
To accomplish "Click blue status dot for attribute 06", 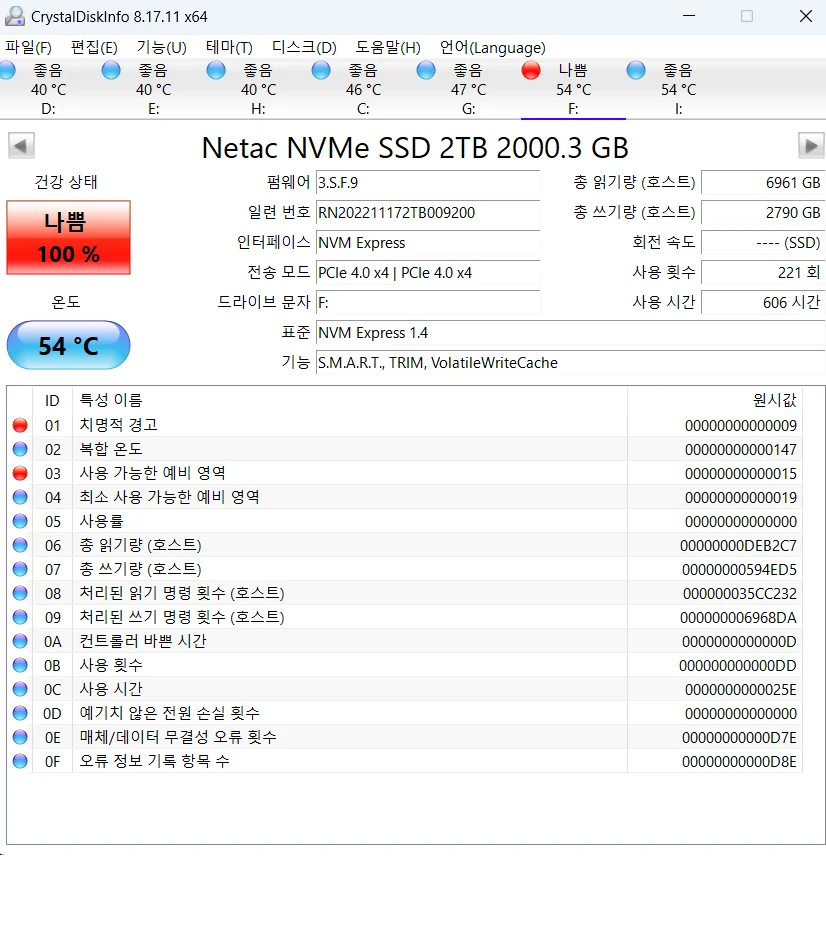I will click(x=20, y=545).
